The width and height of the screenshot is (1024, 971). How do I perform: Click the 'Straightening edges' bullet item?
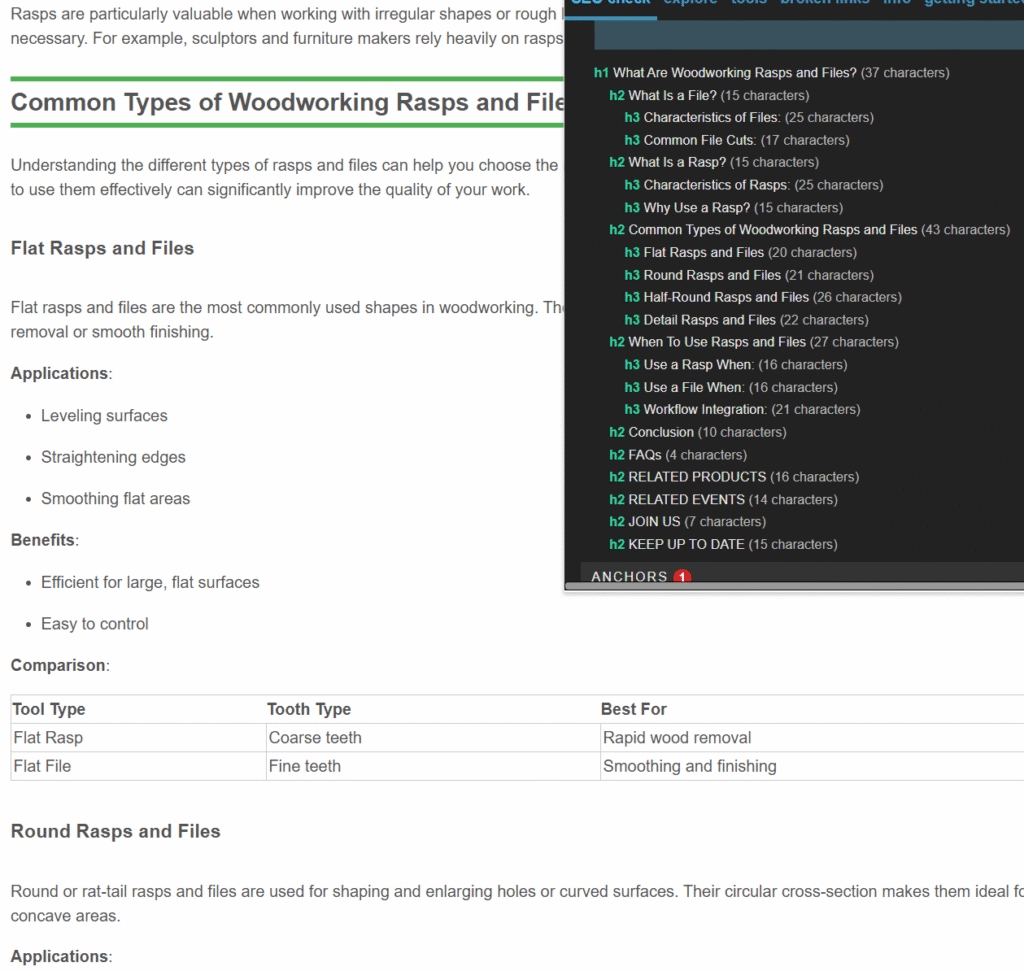click(x=113, y=457)
